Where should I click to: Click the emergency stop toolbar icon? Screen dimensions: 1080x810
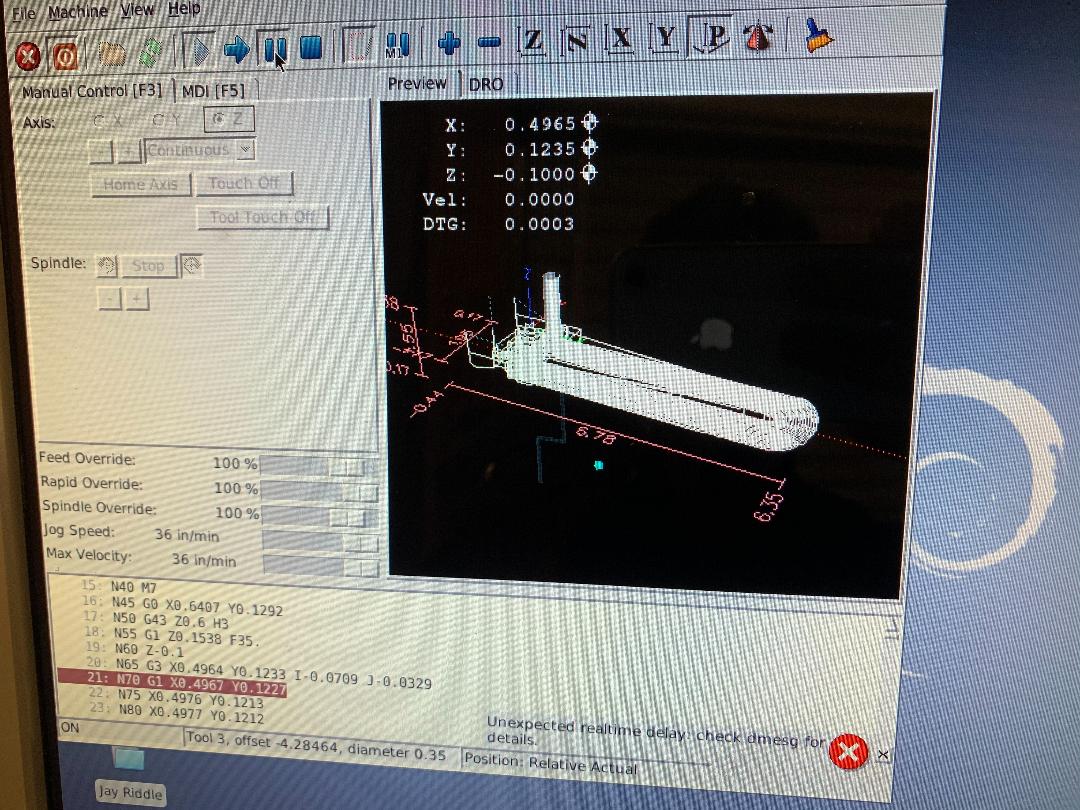(29, 56)
